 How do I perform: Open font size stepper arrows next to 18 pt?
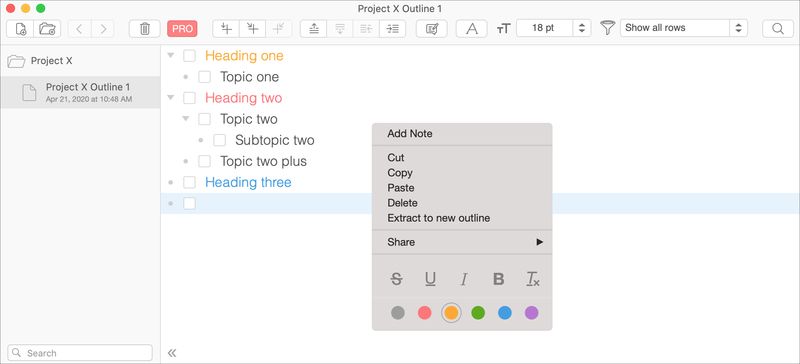582,28
